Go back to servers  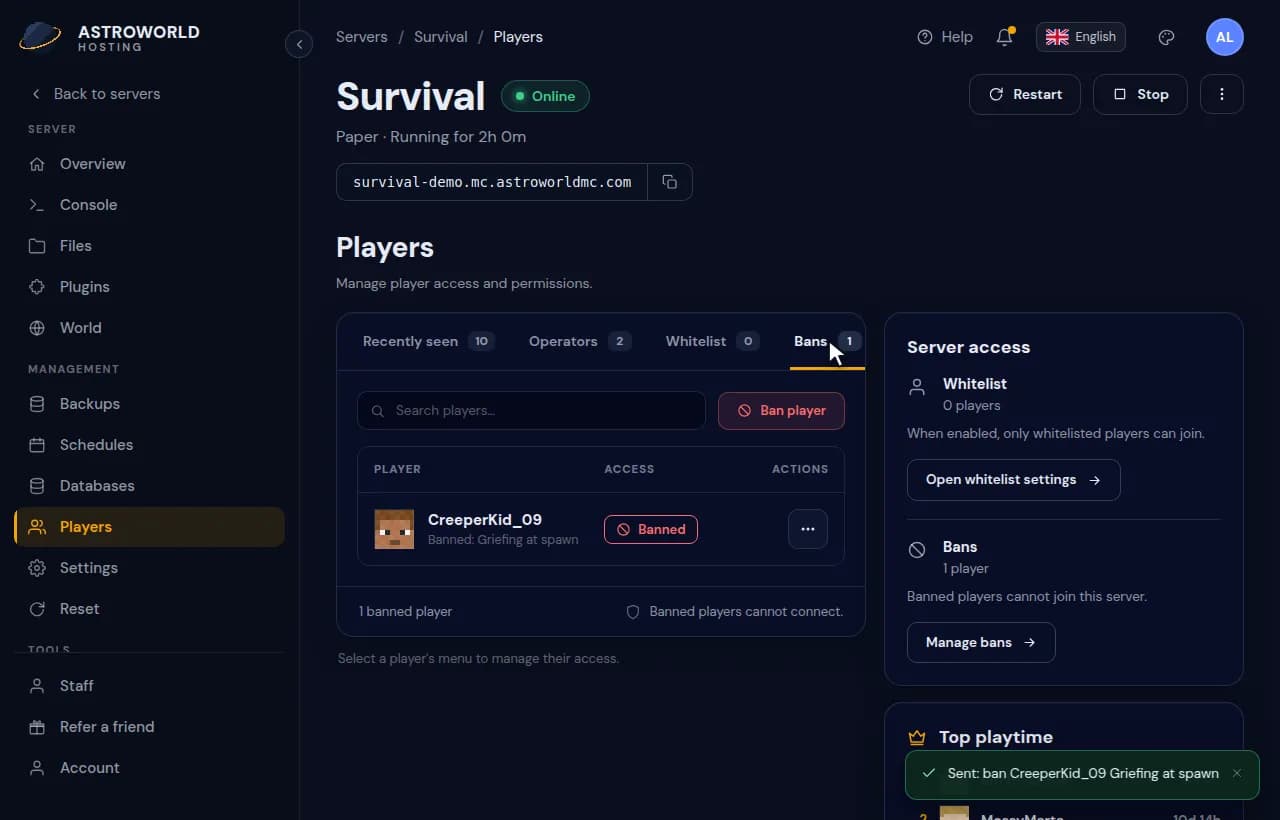coord(95,93)
